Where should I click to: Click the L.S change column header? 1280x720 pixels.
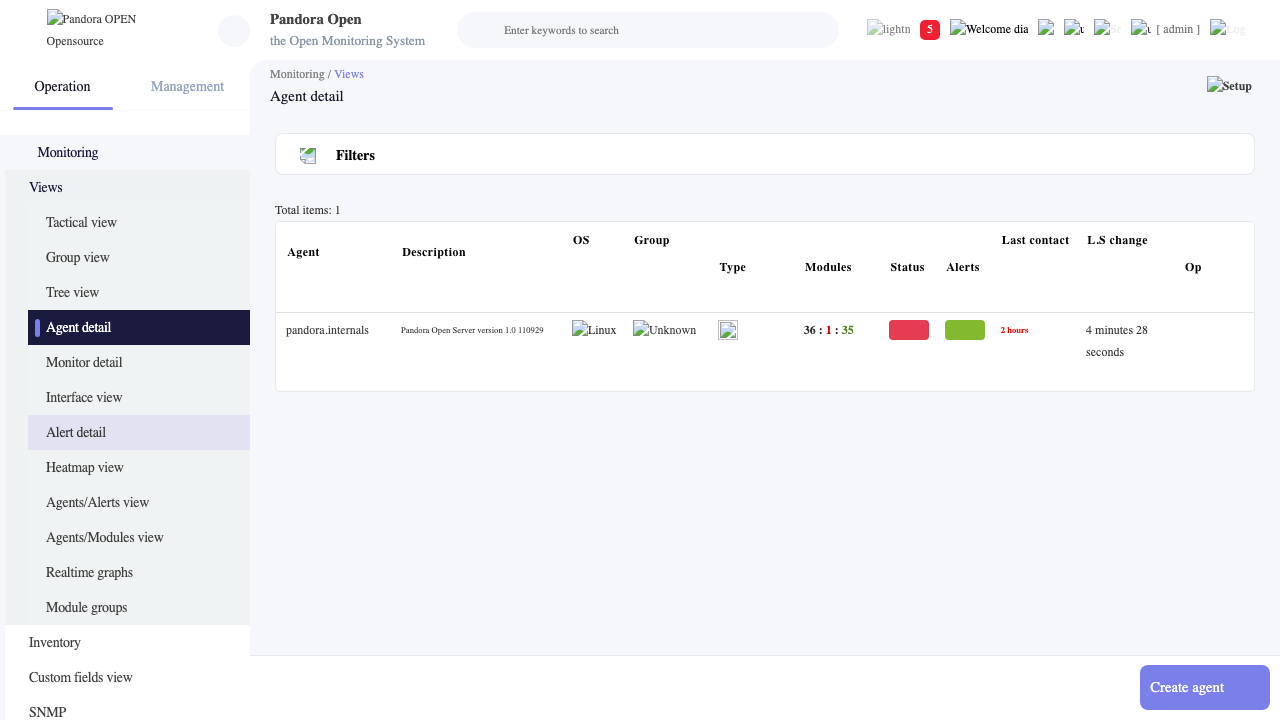tap(1117, 240)
